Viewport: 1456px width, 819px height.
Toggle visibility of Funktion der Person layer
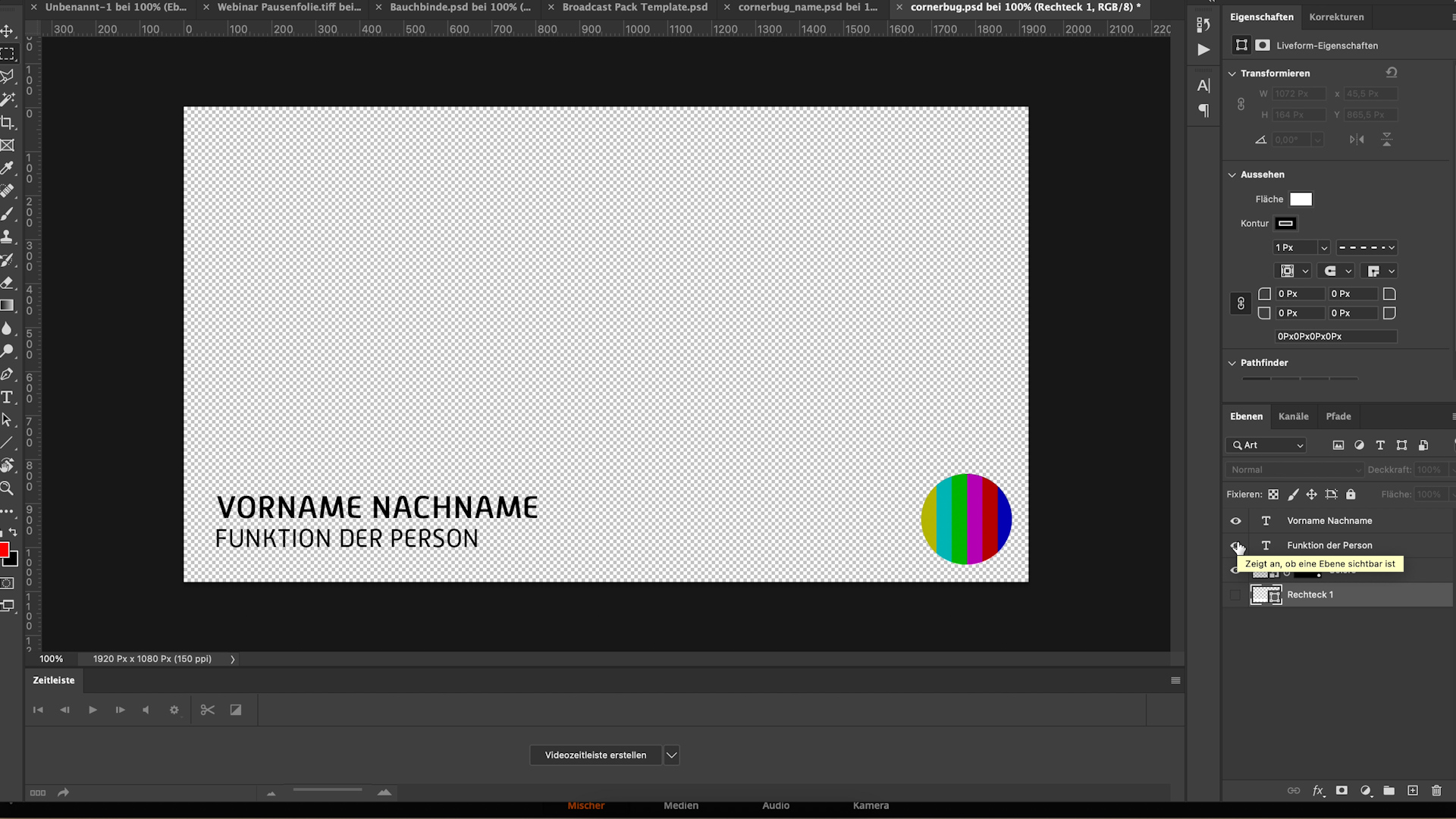(x=1236, y=545)
